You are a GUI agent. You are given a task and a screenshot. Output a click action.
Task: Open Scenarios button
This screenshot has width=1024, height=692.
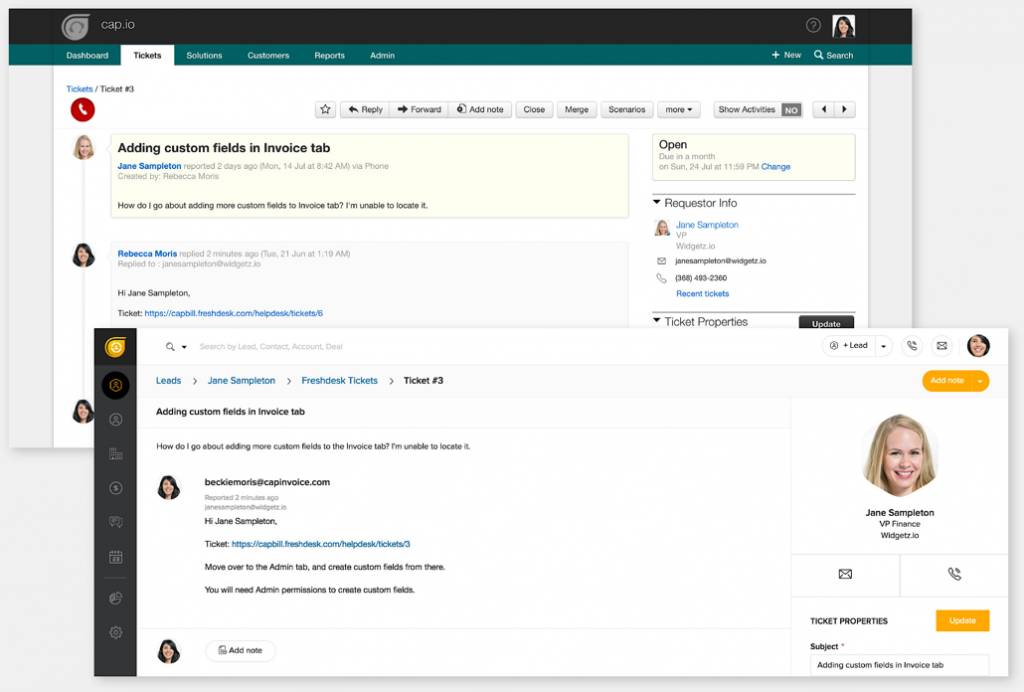click(626, 110)
